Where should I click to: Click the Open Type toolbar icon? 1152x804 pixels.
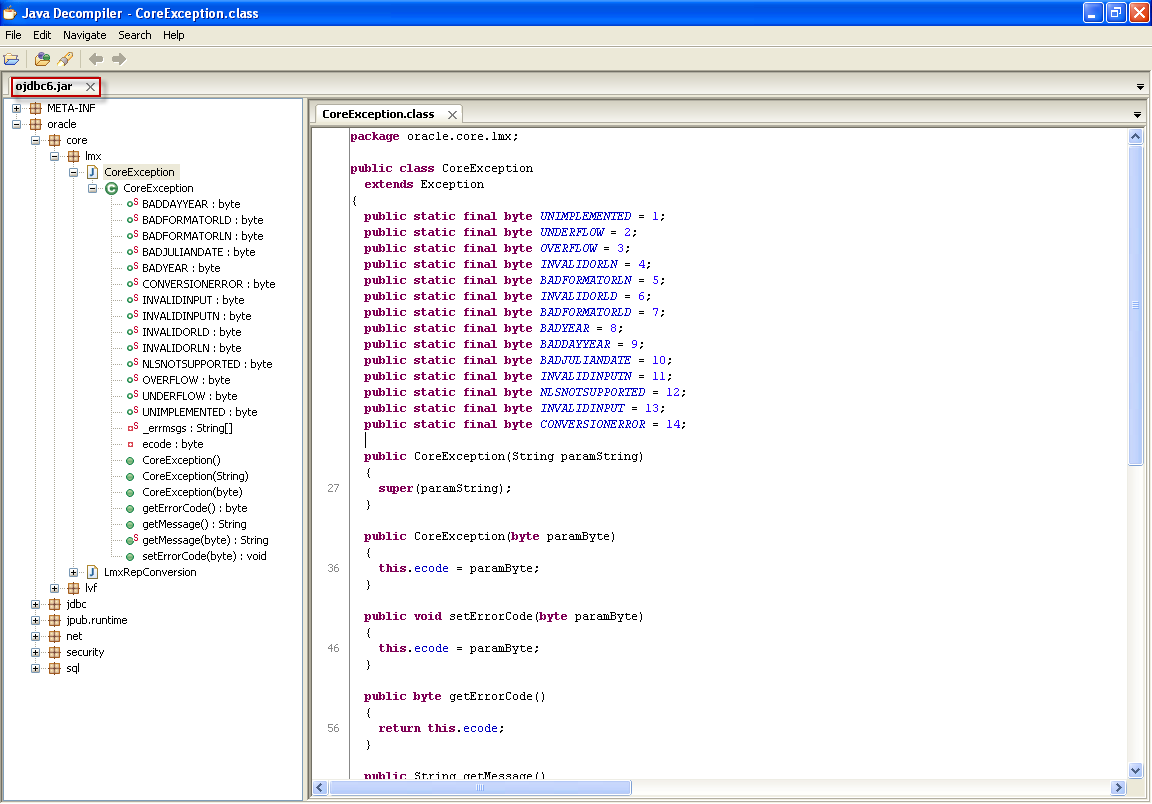(42, 59)
